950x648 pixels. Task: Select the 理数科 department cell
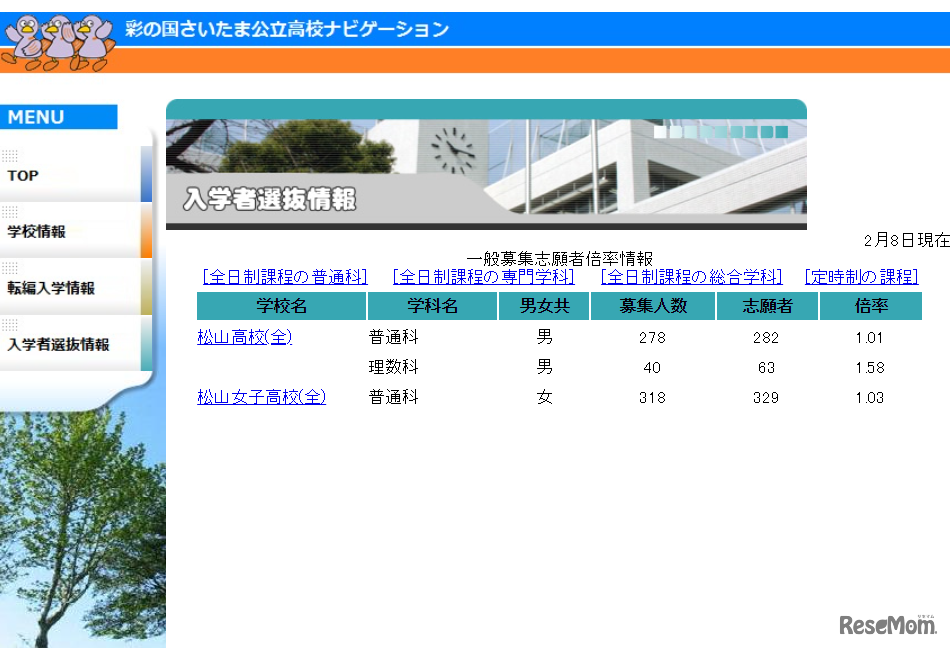point(394,367)
